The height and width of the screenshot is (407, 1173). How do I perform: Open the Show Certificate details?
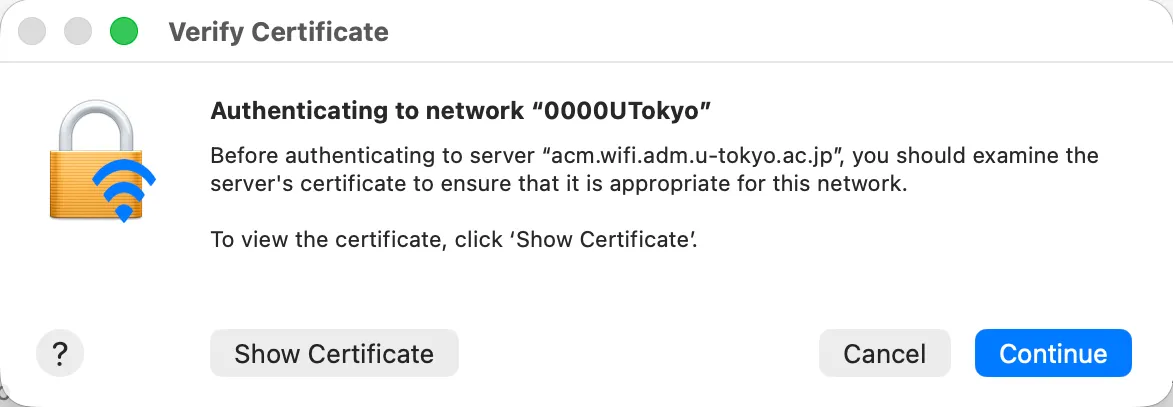(334, 353)
